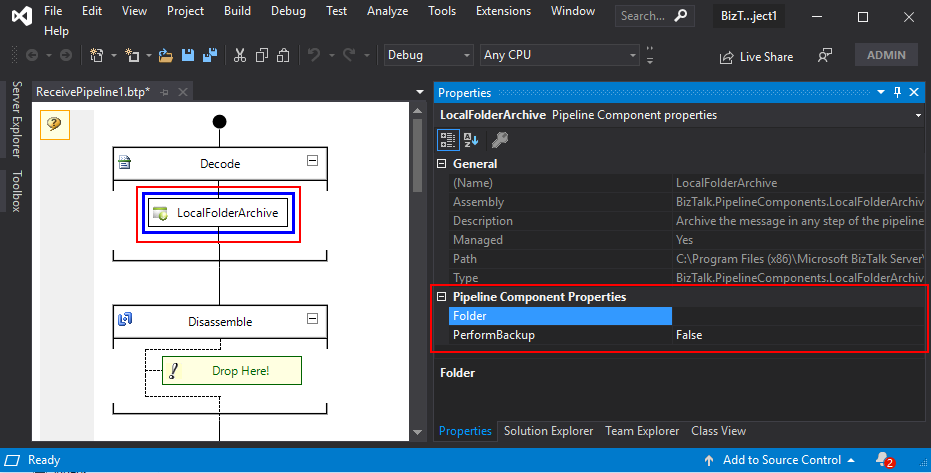Collapse Pipeline Component Properties section

coord(441,297)
